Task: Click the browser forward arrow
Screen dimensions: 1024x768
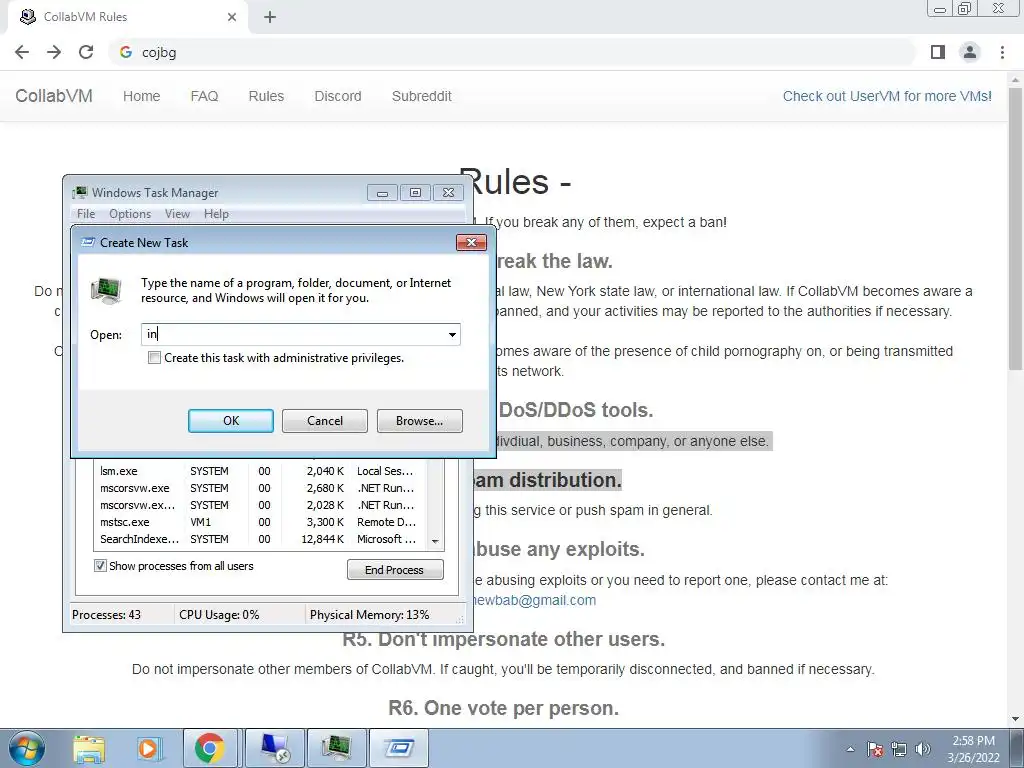Action: (54, 52)
